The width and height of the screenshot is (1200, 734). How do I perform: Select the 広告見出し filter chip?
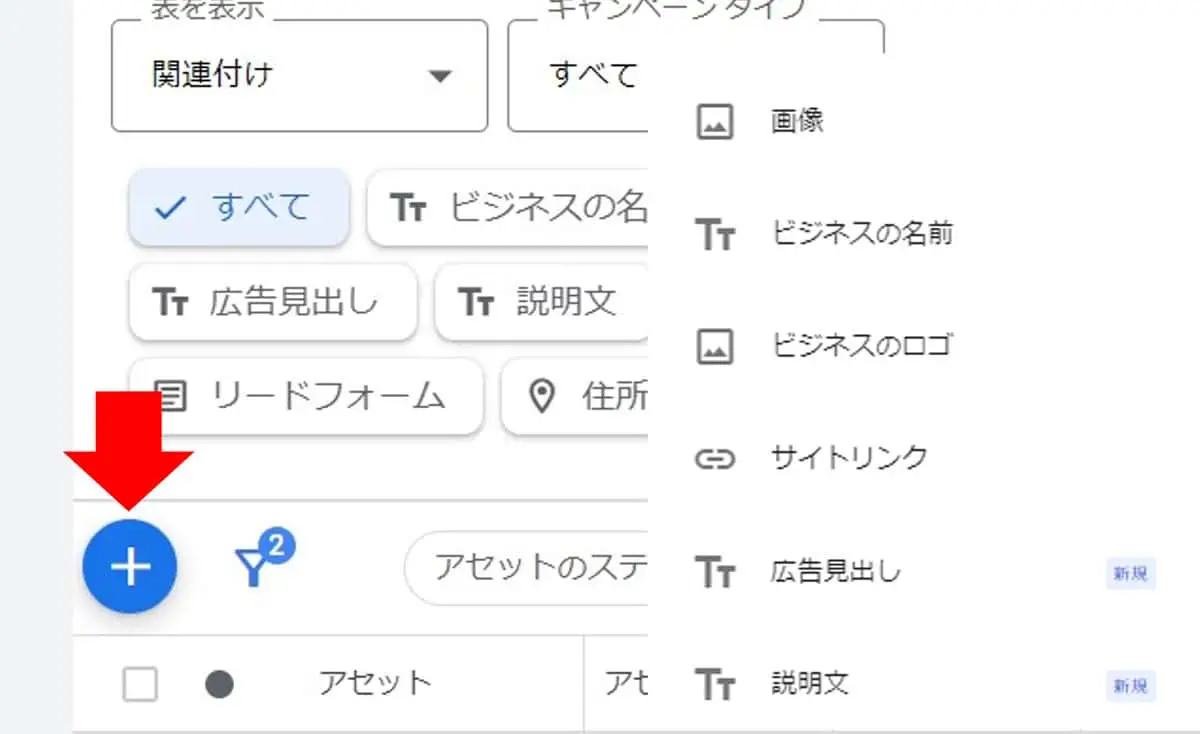click(272, 302)
